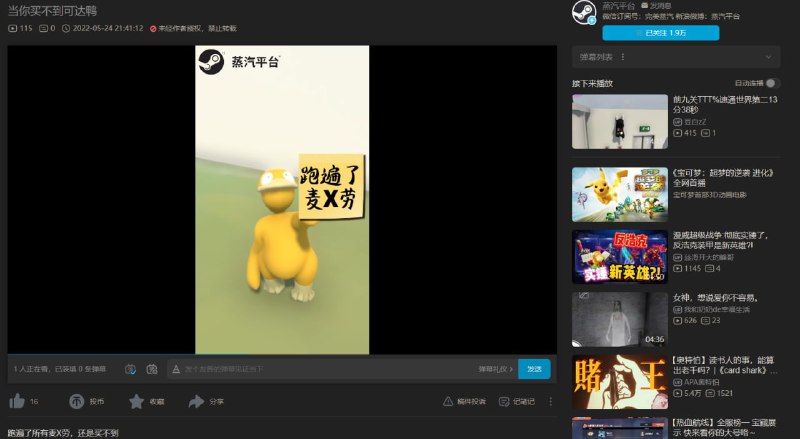Screen dimensions: 800x439
Task: Click the 发送 send button
Action: (x=534, y=369)
